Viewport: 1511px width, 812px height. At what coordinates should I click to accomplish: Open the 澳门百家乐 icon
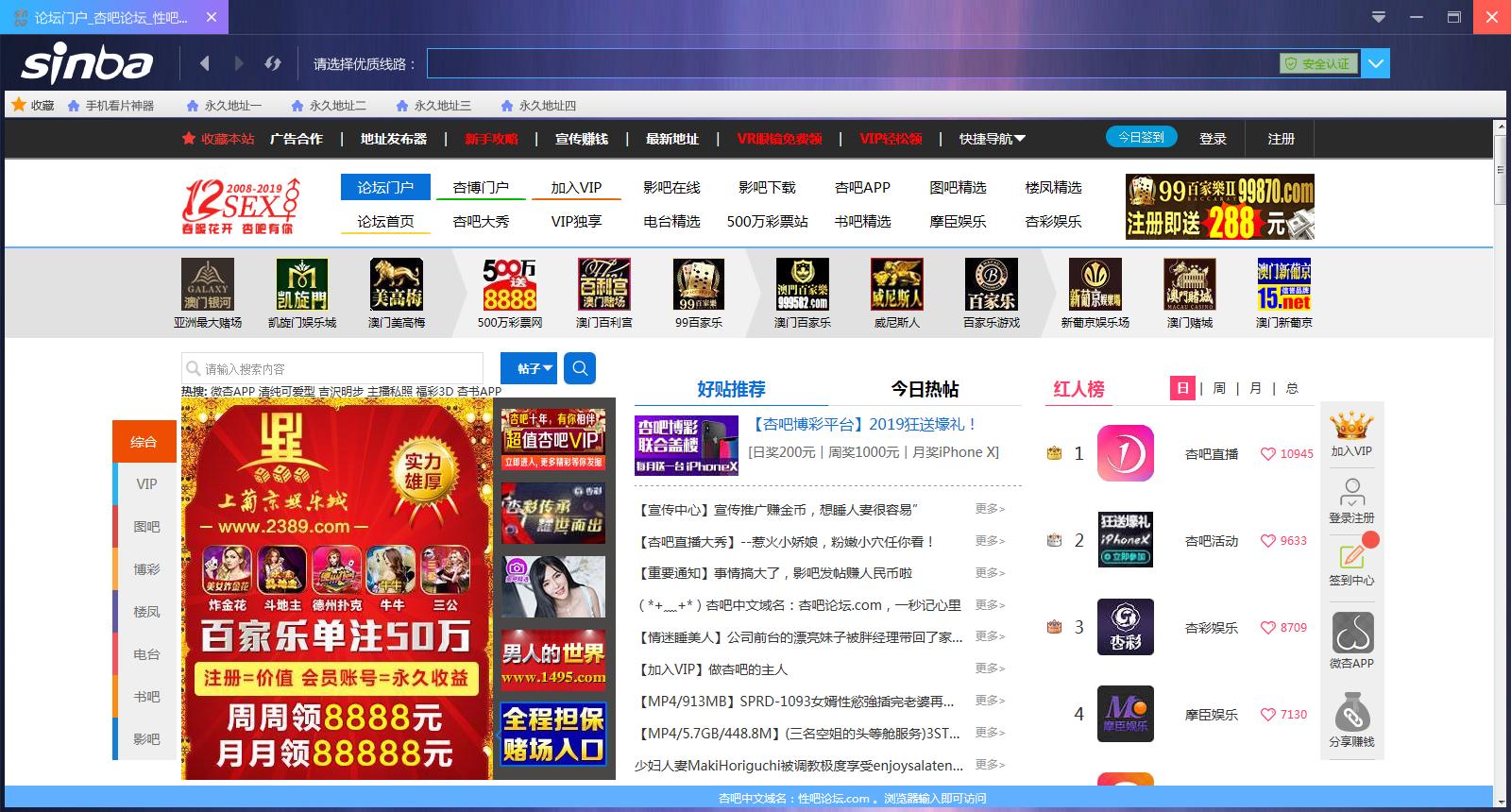(x=803, y=284)
